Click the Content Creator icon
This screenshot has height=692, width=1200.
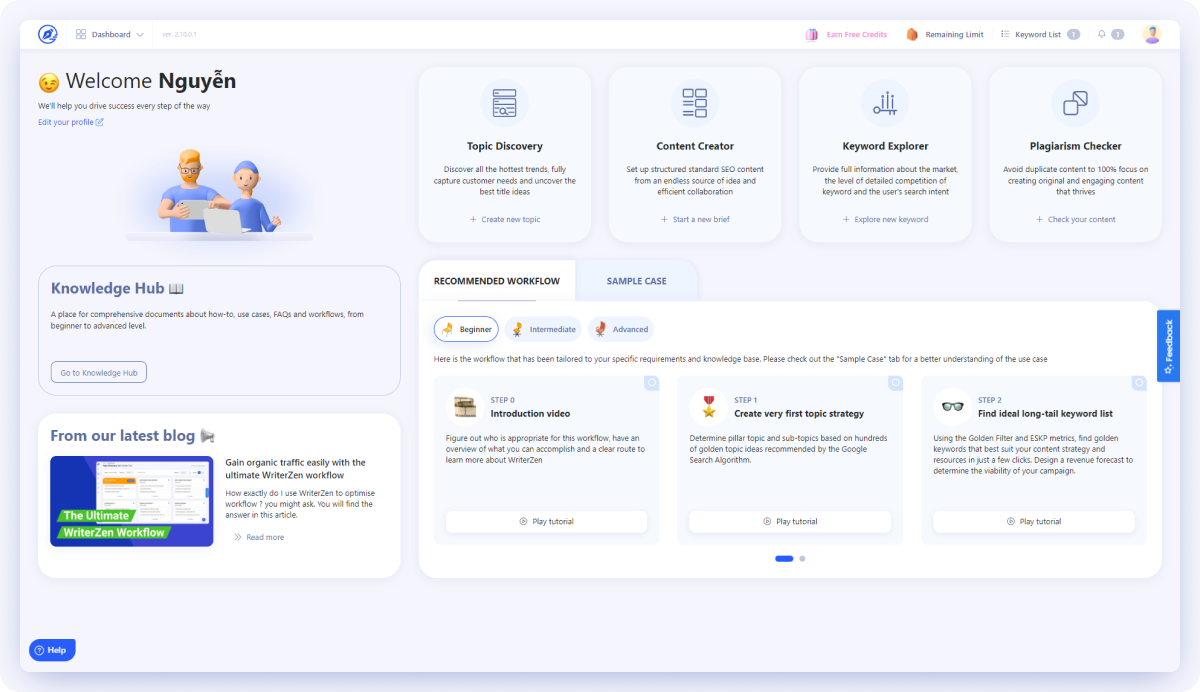pos(694,102)
